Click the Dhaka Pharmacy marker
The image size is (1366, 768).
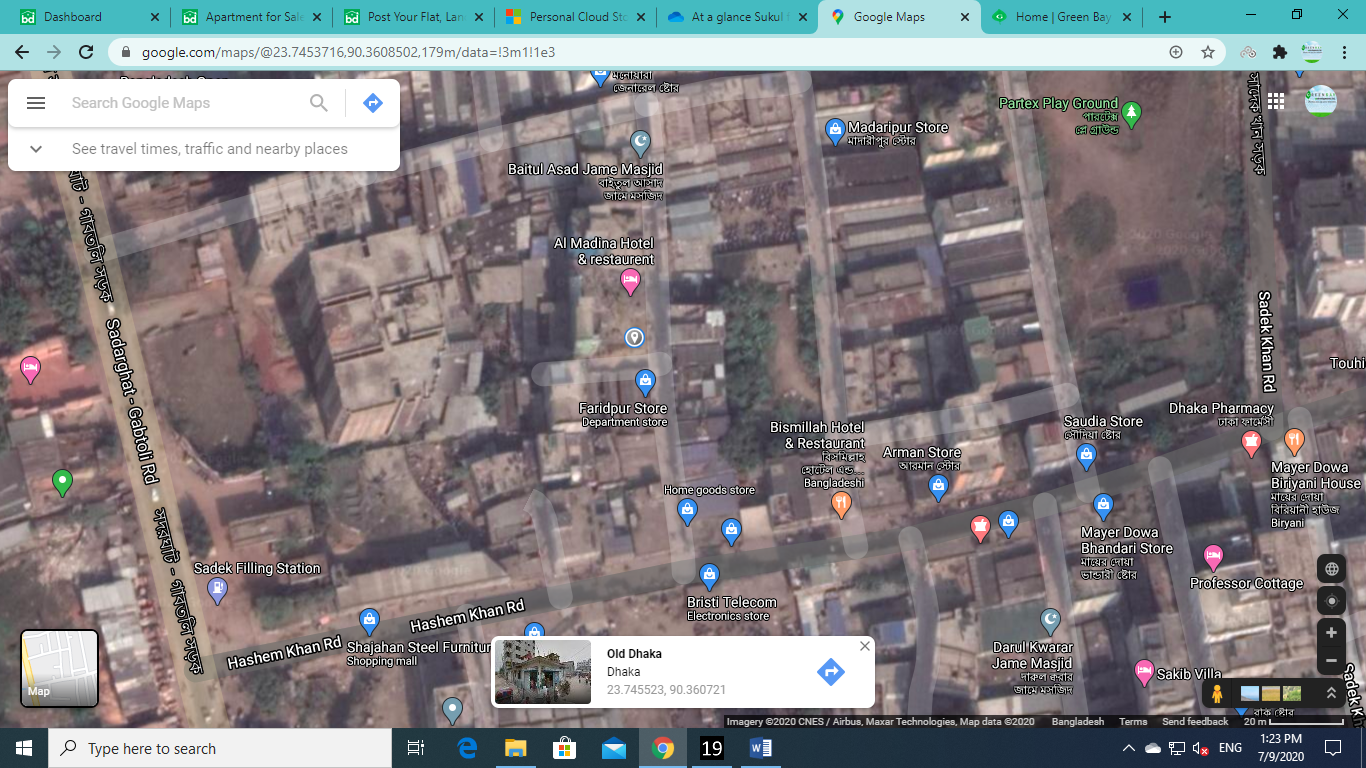(1251, 444)
